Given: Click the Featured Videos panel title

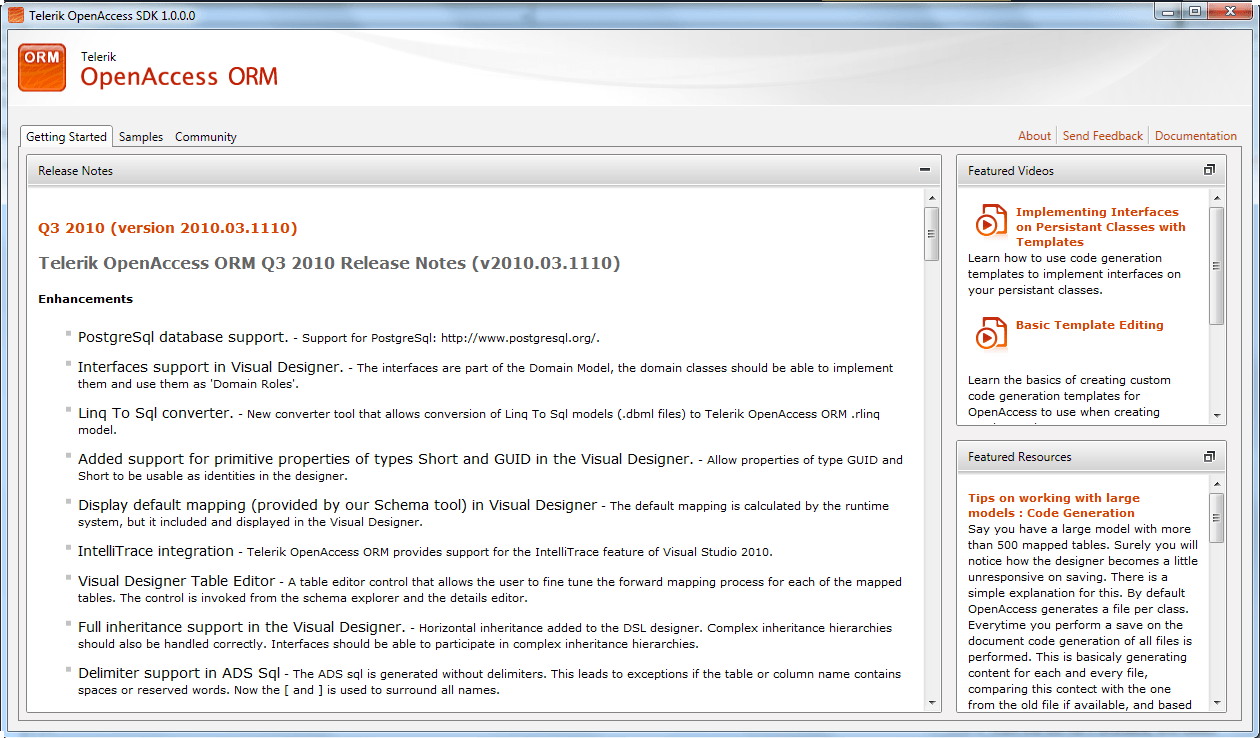Looking at the screenshot, I should coord(1011,171).
